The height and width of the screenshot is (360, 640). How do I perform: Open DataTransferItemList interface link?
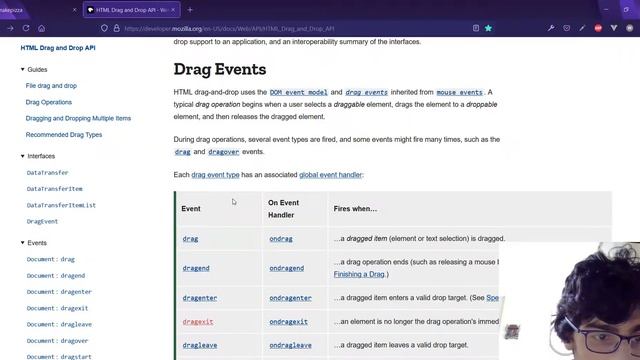[x=61, y=205]
